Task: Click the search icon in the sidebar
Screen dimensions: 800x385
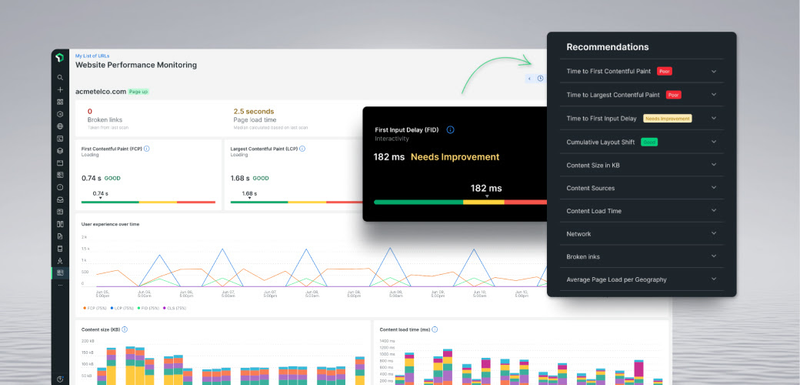Action: tap(60, 78)
